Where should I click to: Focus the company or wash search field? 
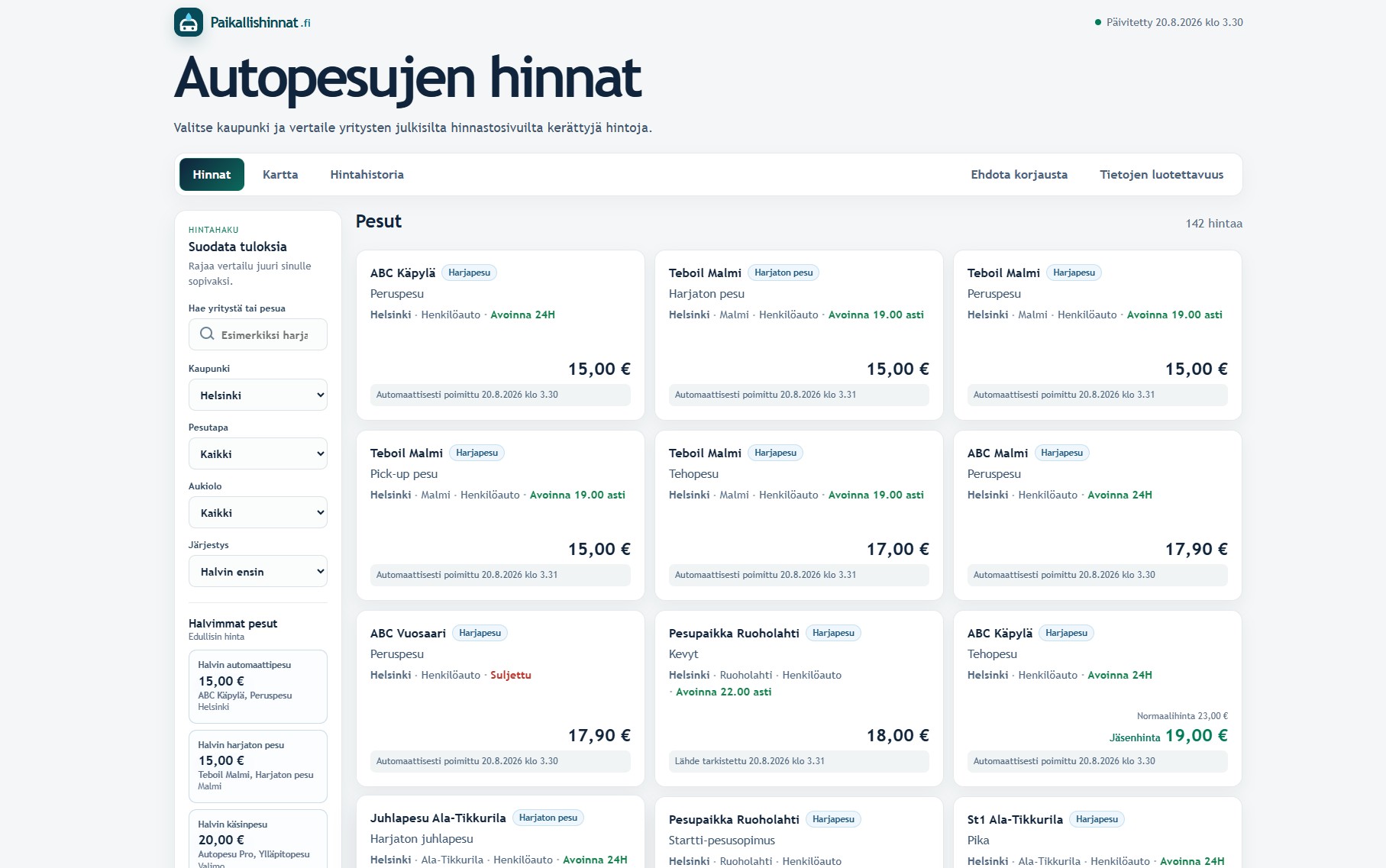pos(258,334)
